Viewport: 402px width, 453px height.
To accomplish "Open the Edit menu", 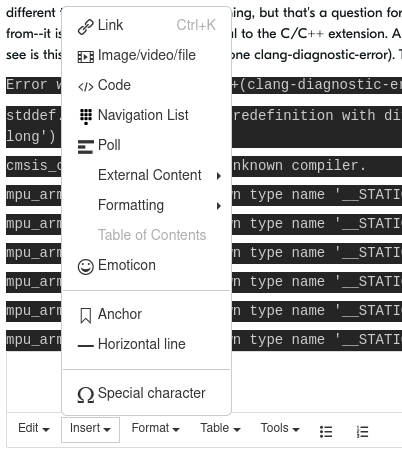I will (x=34, y=428).
